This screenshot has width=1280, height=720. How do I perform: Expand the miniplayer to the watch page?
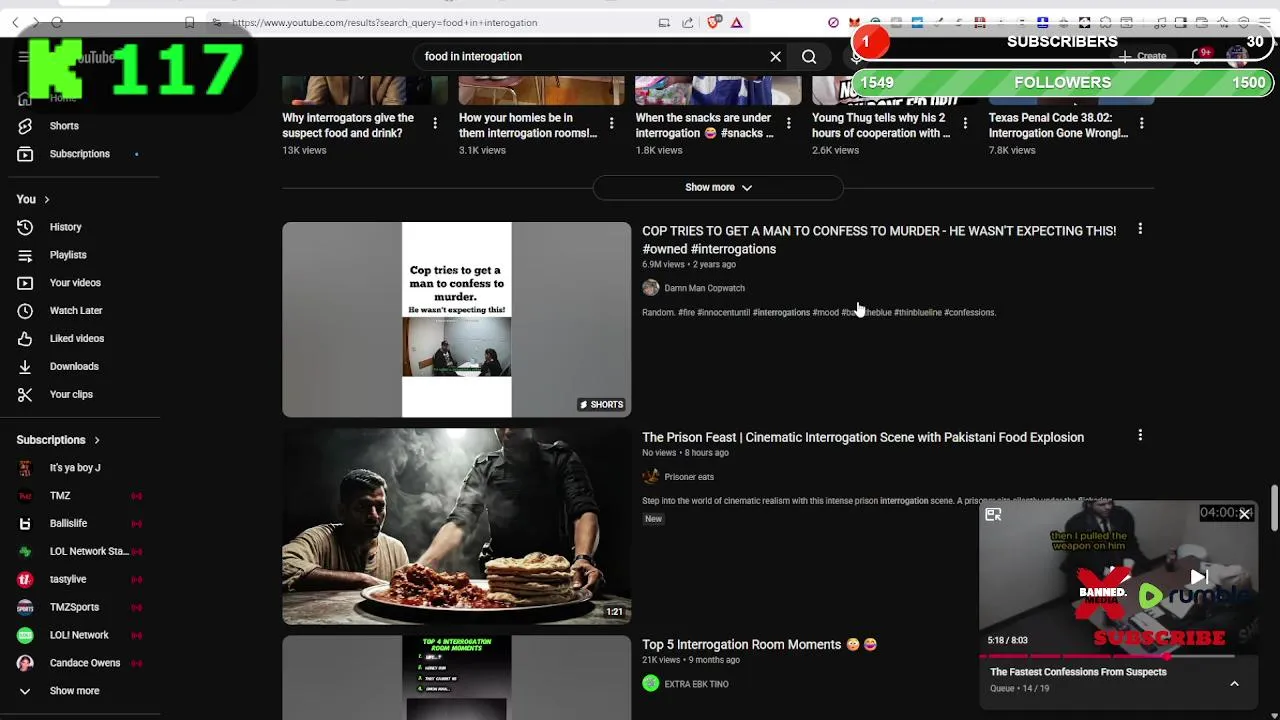993,515
